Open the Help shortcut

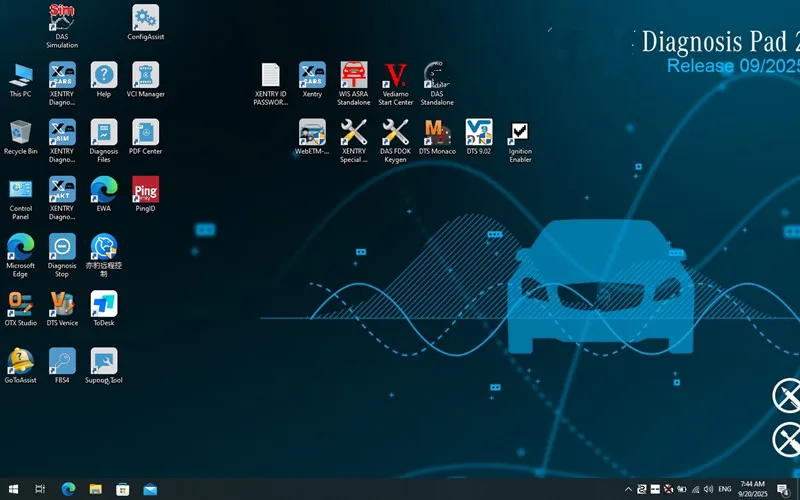pos(104,80)
